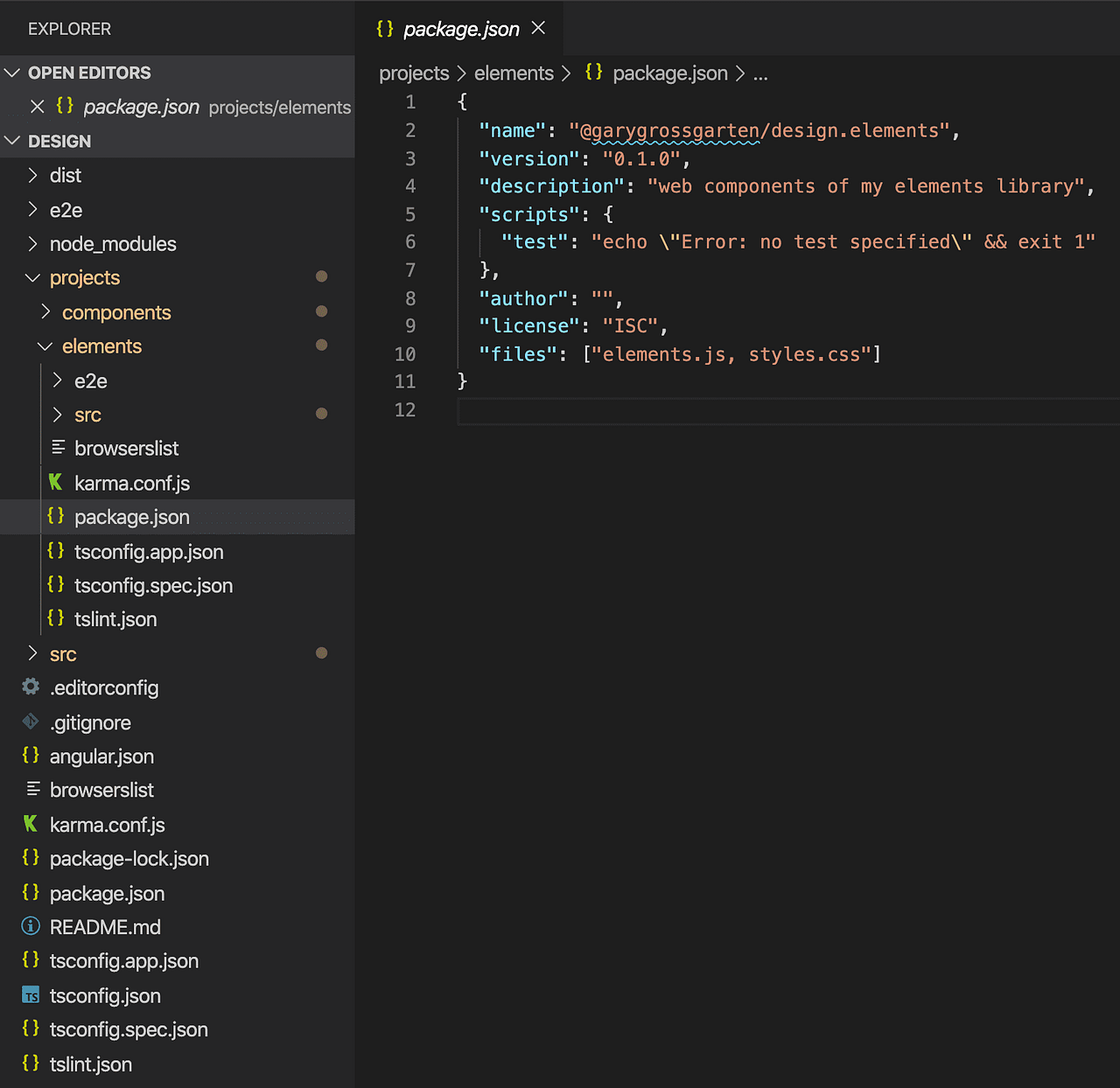This screenshot has height=1088, width=1120.
Task: Select the karma.conf.js Karma icon in elements folder
Action: point(56,482)
